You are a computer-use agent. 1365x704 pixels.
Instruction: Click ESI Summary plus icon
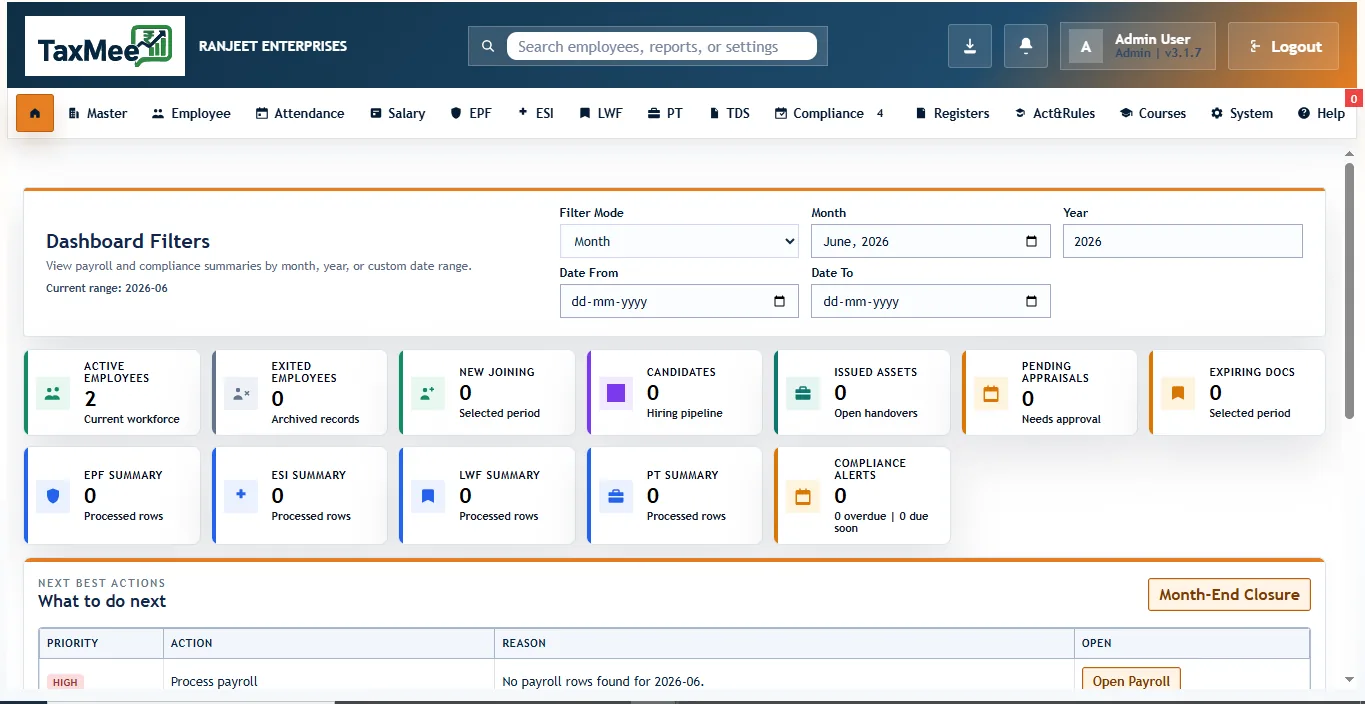point(241,496)
